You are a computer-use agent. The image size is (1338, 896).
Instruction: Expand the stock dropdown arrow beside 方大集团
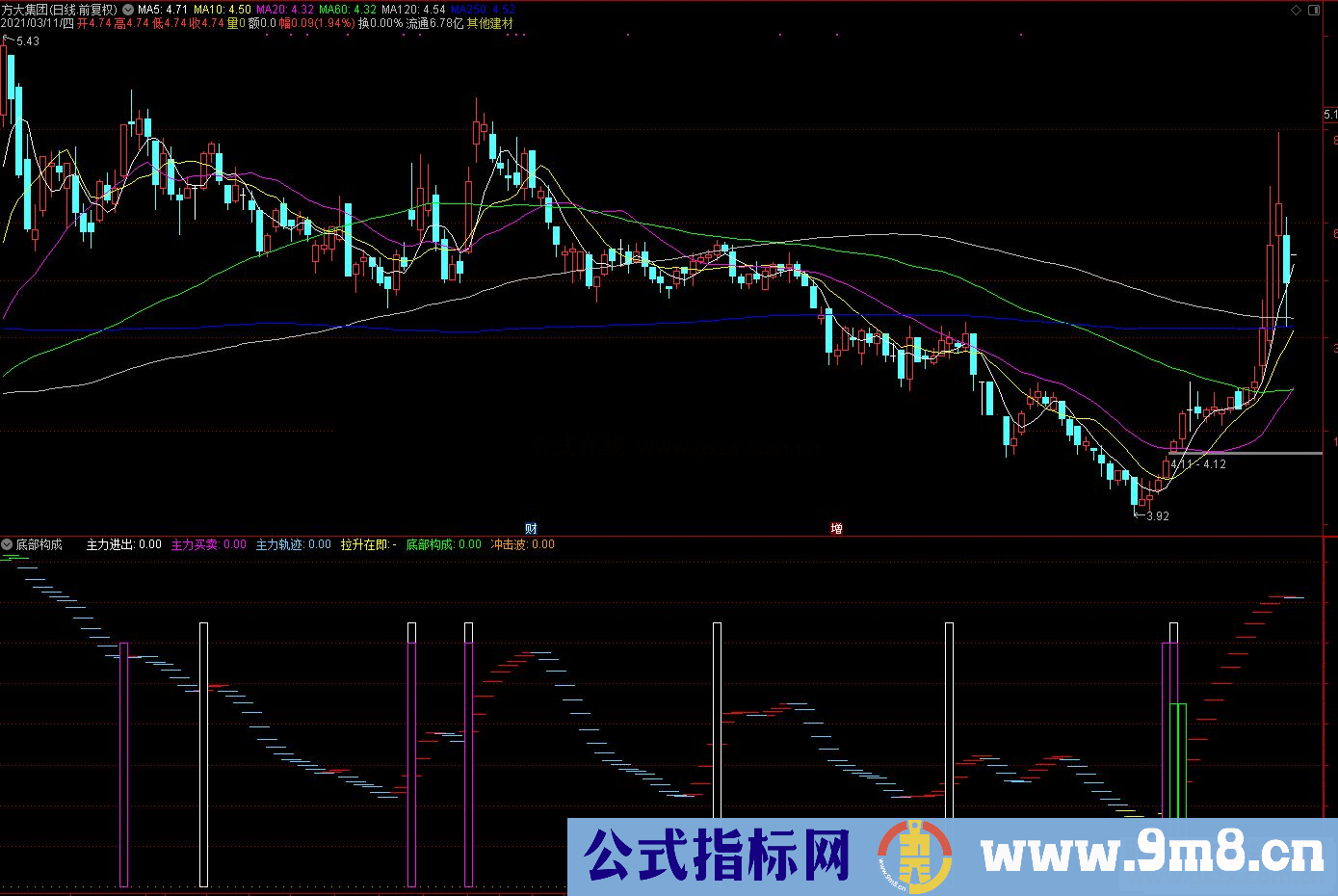pos(126,7)
